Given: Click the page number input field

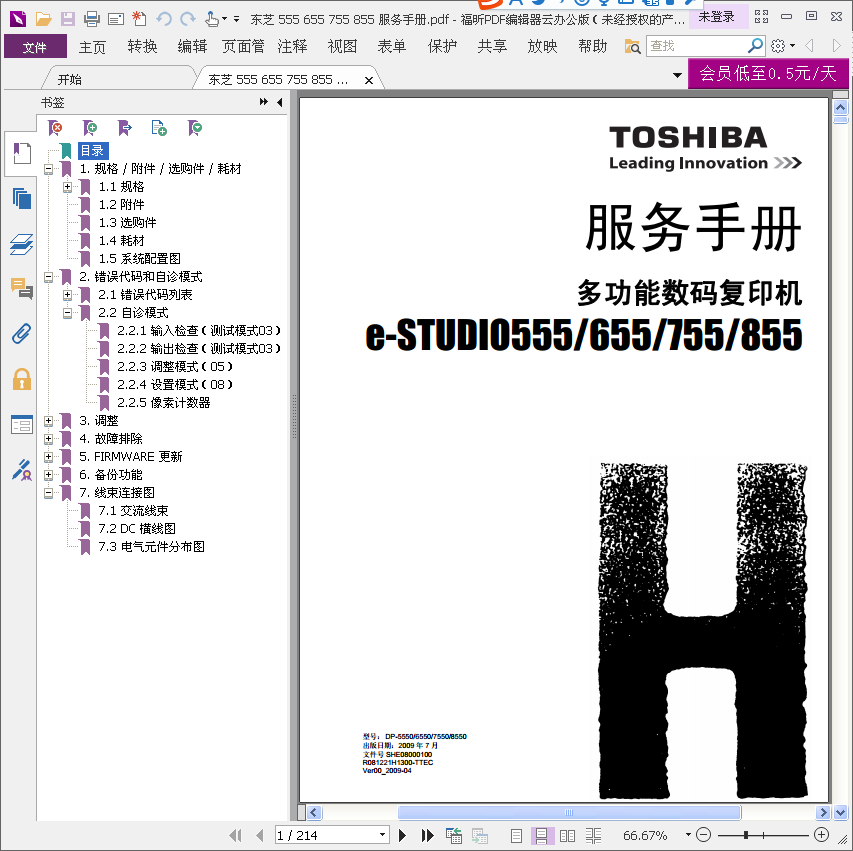Looking at the screenshot, I should click(x=325, y=835).
